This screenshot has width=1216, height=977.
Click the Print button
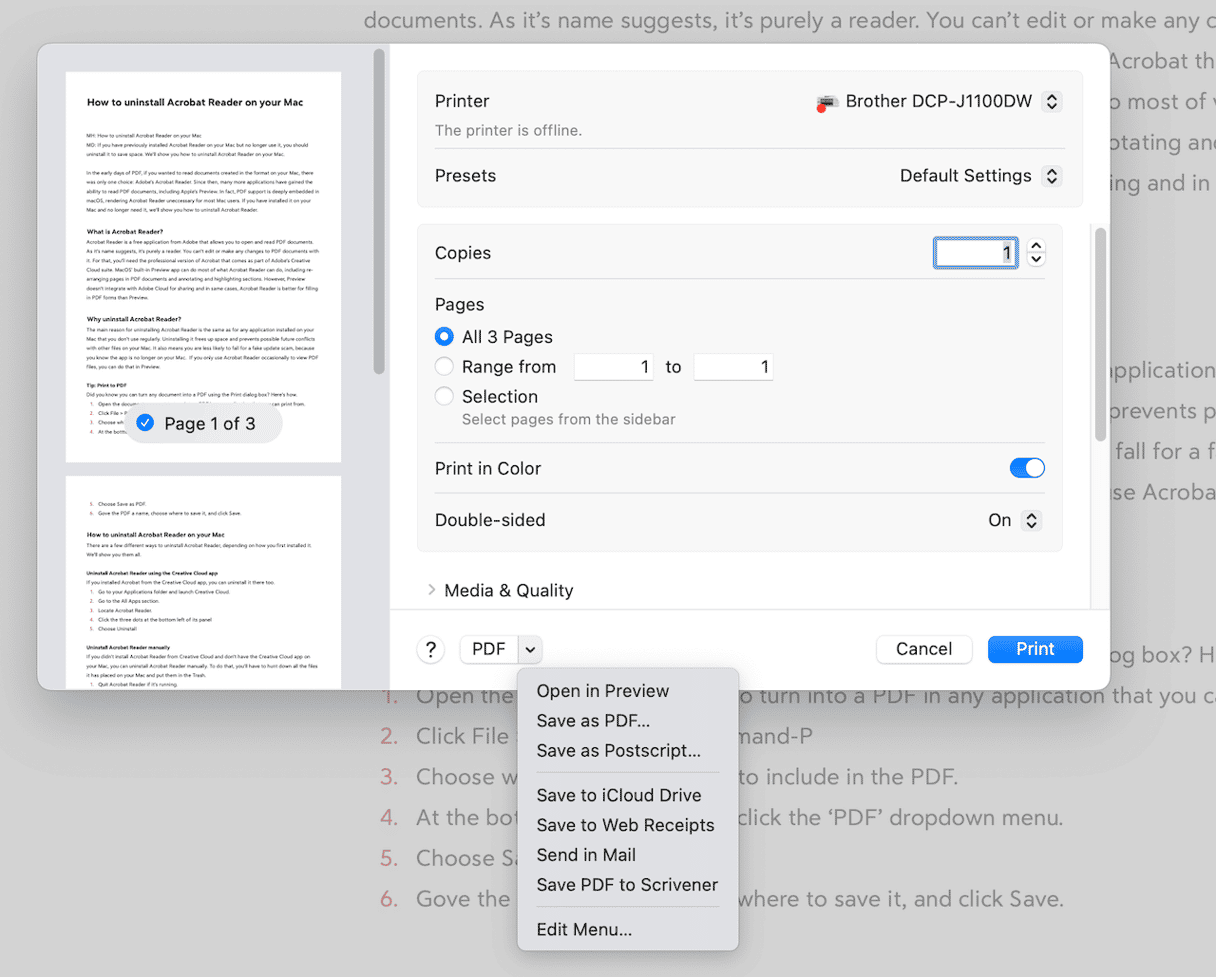click(x=1035, y=649)
